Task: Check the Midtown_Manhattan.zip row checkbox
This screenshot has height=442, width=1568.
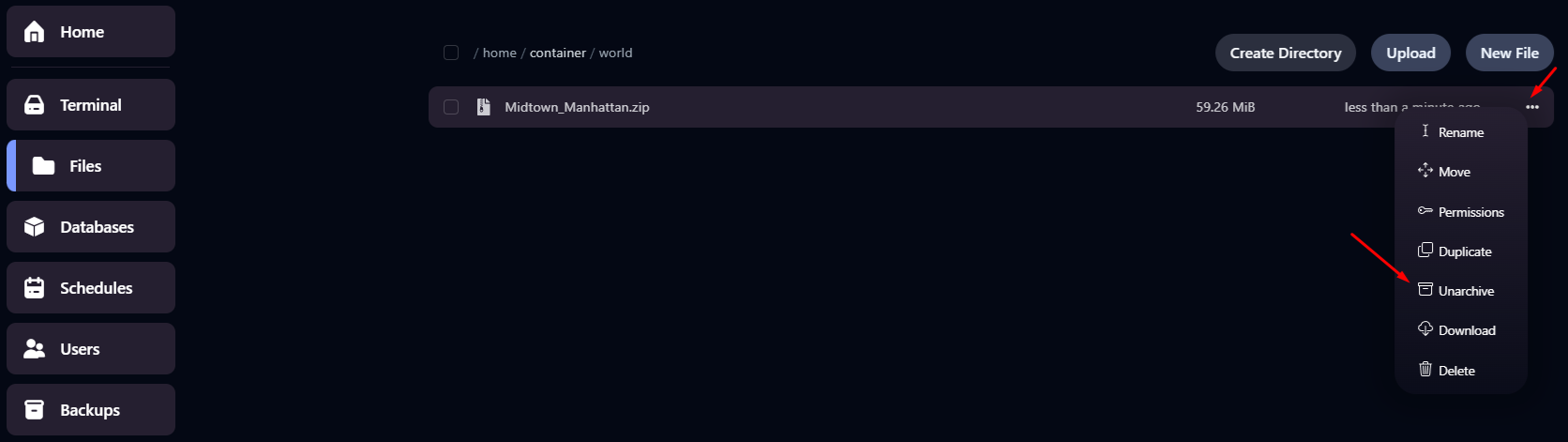Action: [451, 107]
